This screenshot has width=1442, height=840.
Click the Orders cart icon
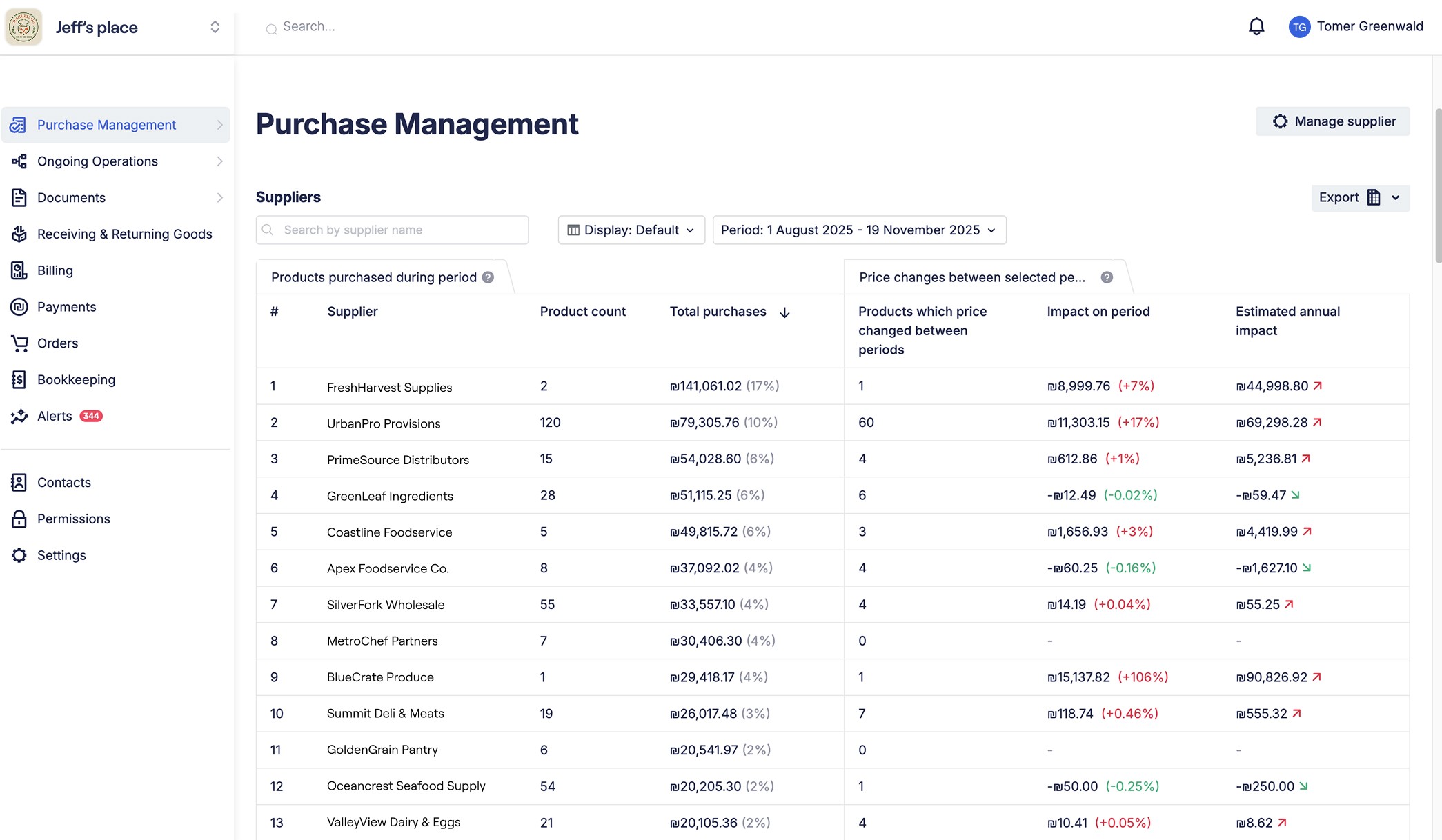(x=19, y=343)
